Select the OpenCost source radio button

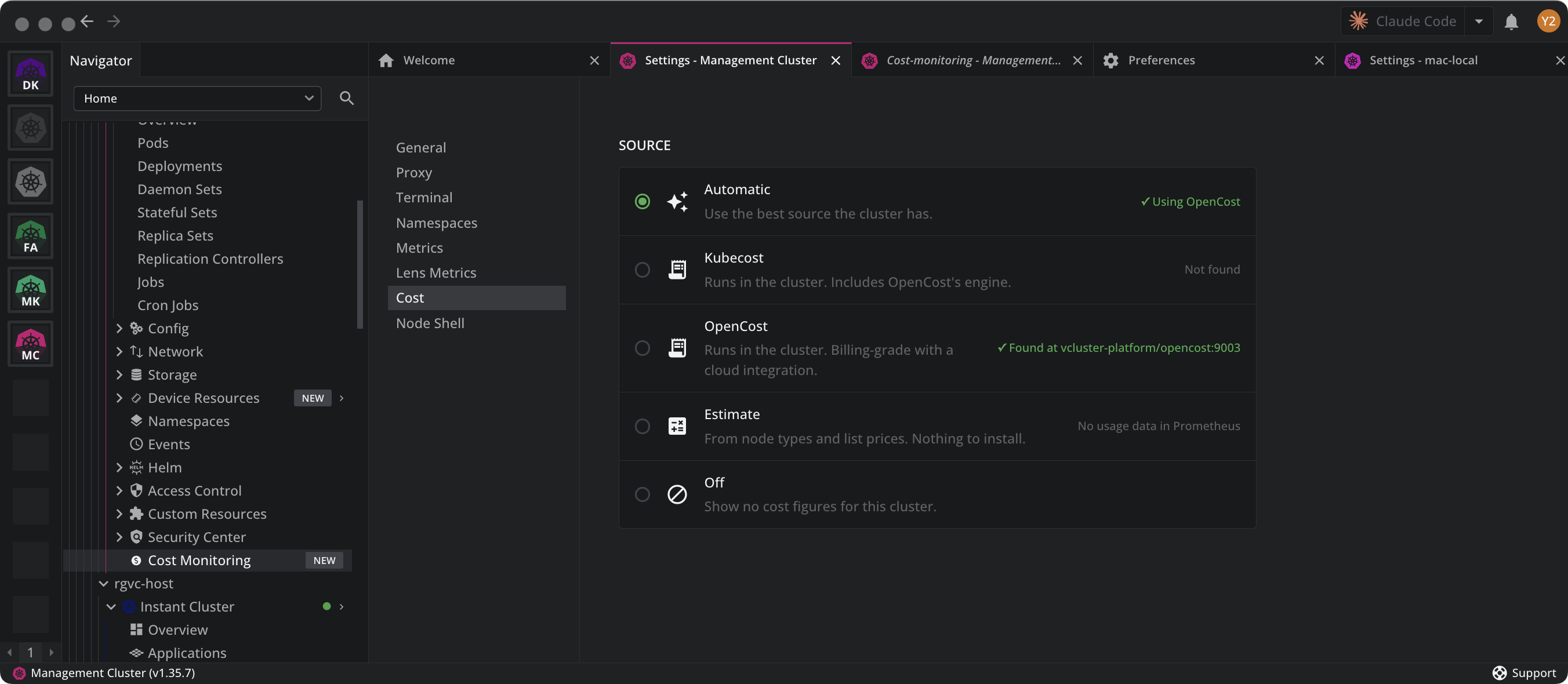click(642, 348)
